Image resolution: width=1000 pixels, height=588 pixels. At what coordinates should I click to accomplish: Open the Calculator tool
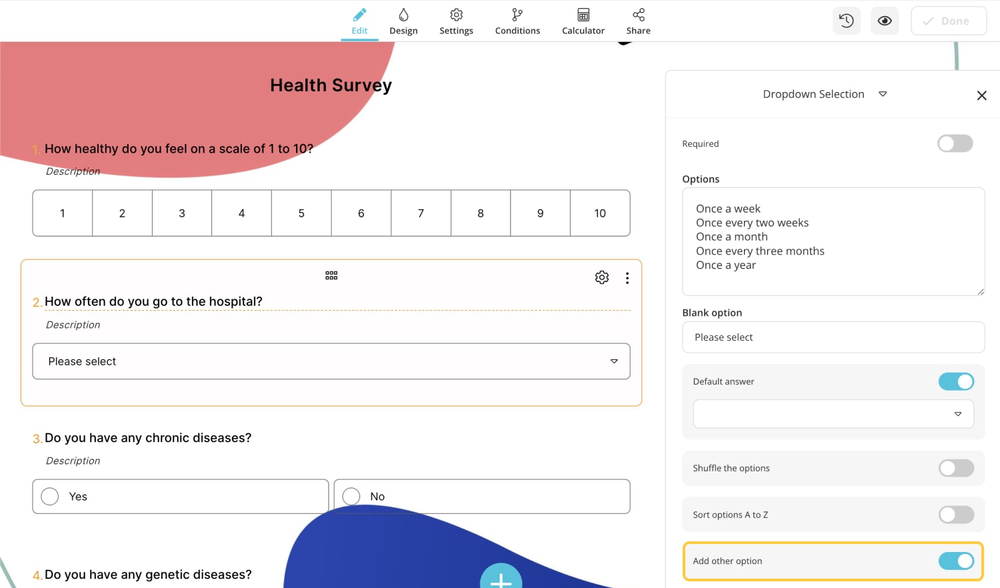583,21
